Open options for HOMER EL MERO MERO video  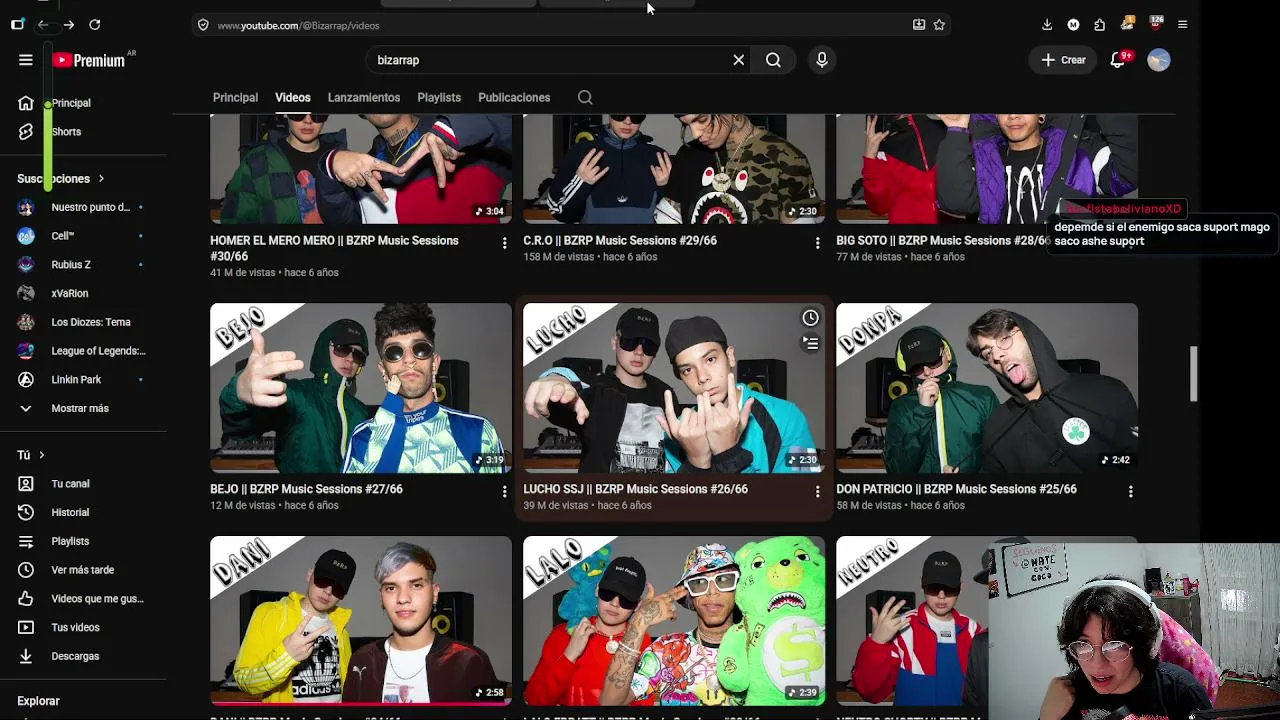coord(504,243)
